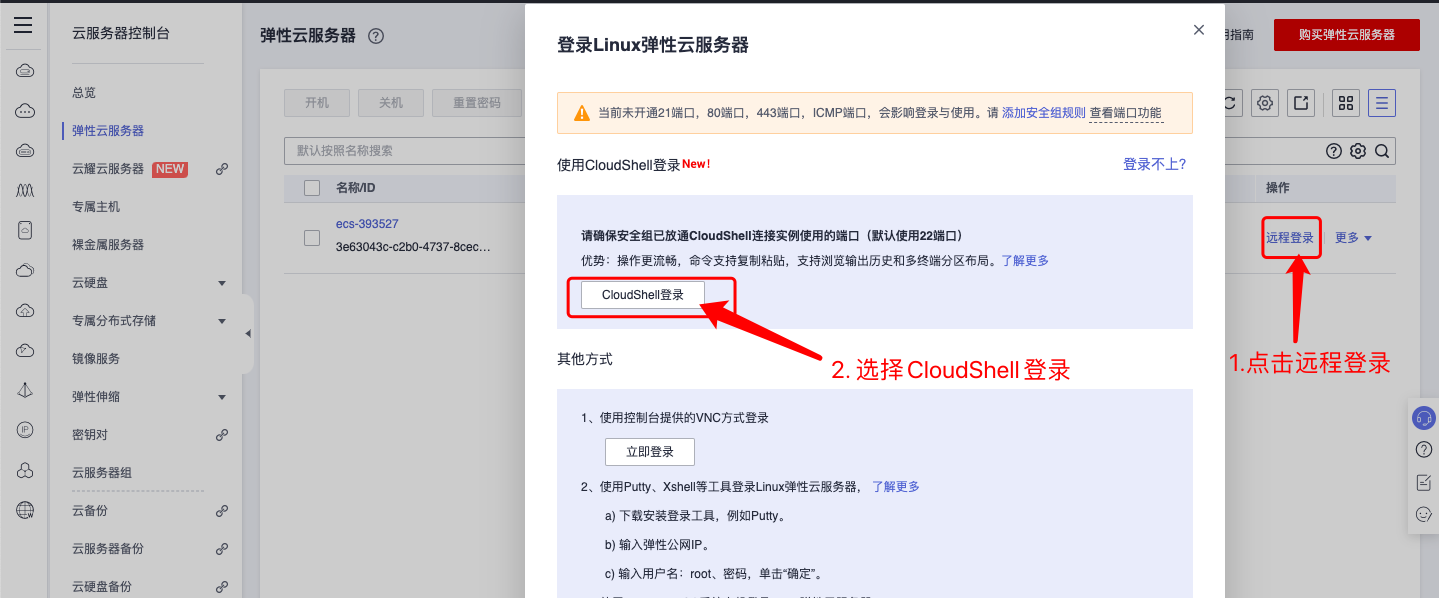The height and width of the screenshot is (598, 1439).
Task: Open the headset customer service widget
Action: (x=1424, y=418)
